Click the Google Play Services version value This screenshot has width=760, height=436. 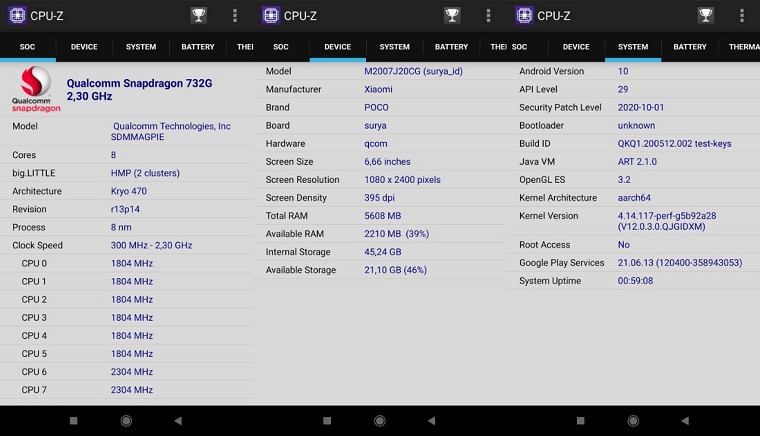point(680,263)
